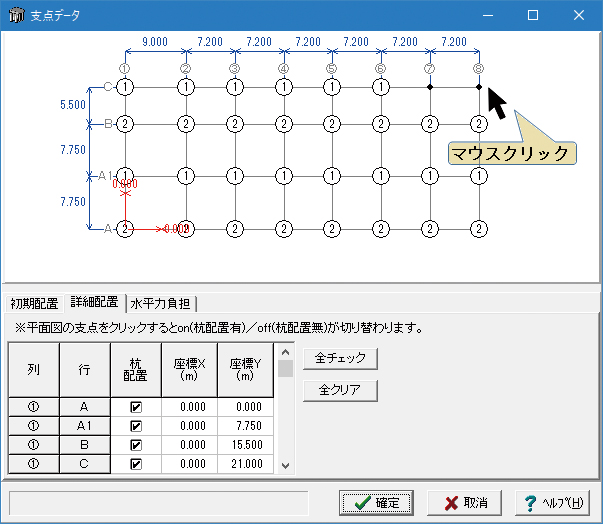Toggle pile support at column 2 row A1
The width and height of the screenshot is (603, 524).
(186, 176)
